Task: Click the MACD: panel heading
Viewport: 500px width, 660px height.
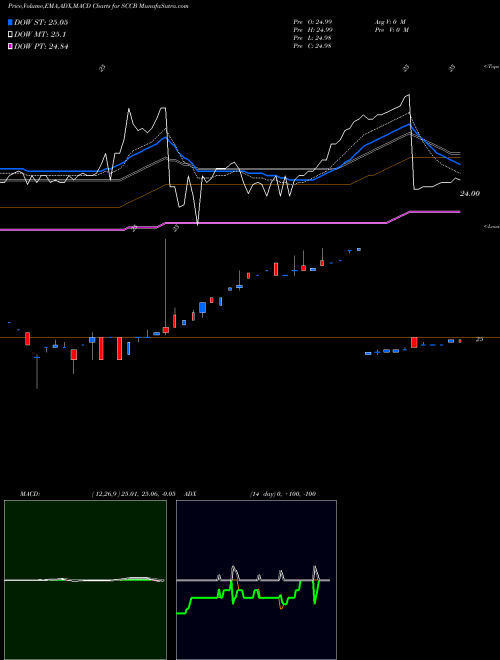Action: click(30, 494)
